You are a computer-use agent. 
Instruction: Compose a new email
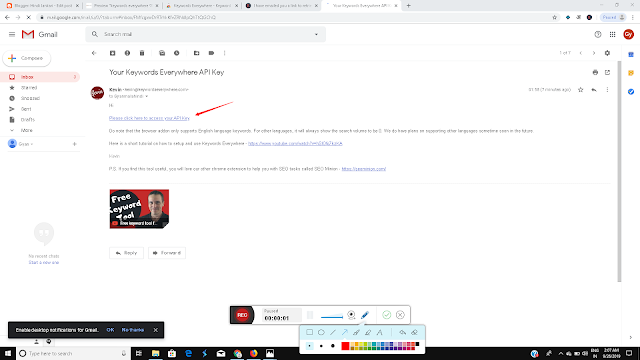(x=27, y=58)
